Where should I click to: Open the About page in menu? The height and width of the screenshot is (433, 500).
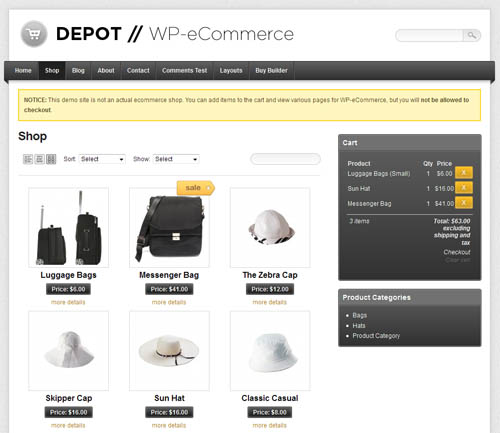coord(106,71)
